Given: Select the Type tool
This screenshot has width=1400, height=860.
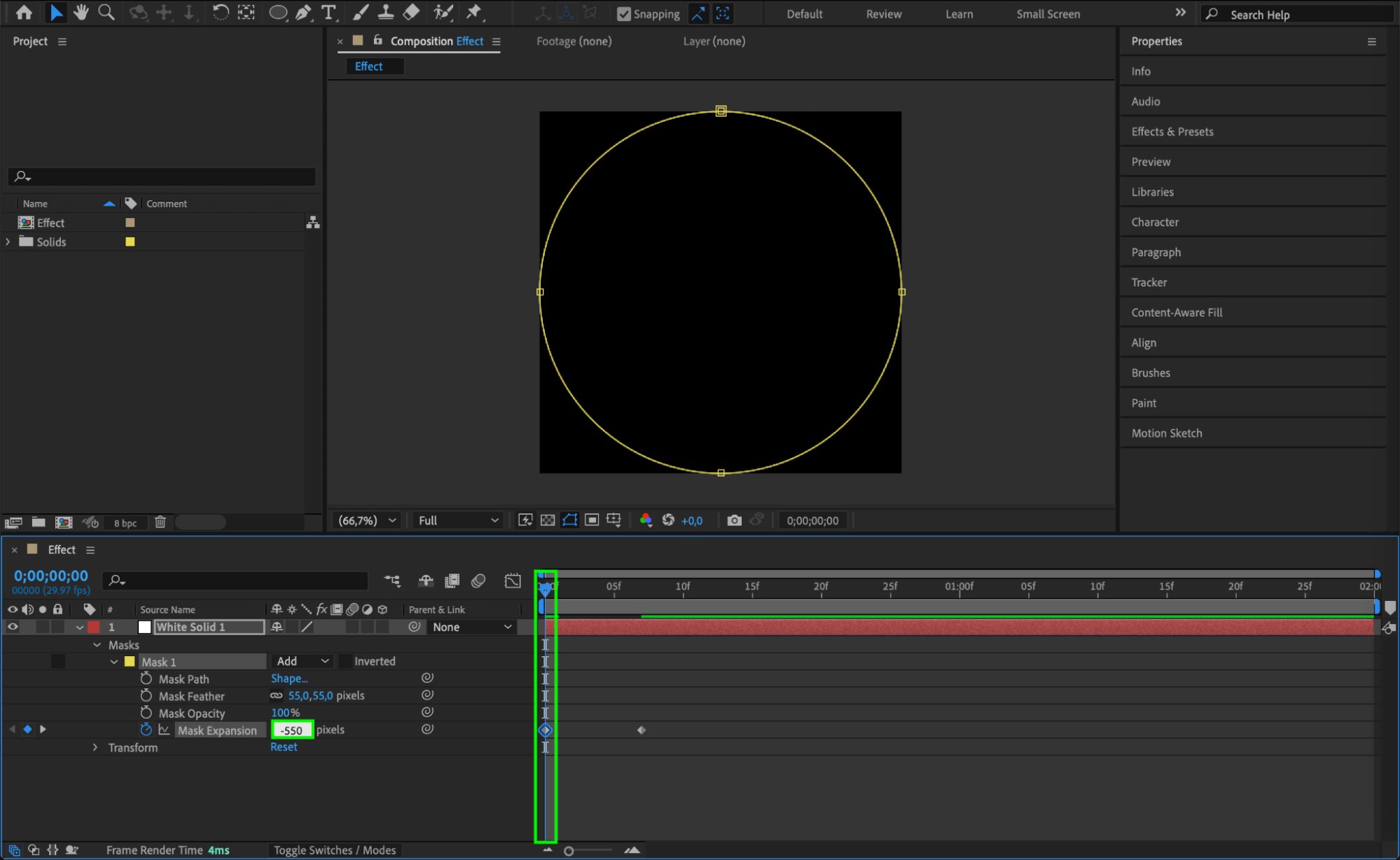Looking at the screenshot, I should coord(328,13).
